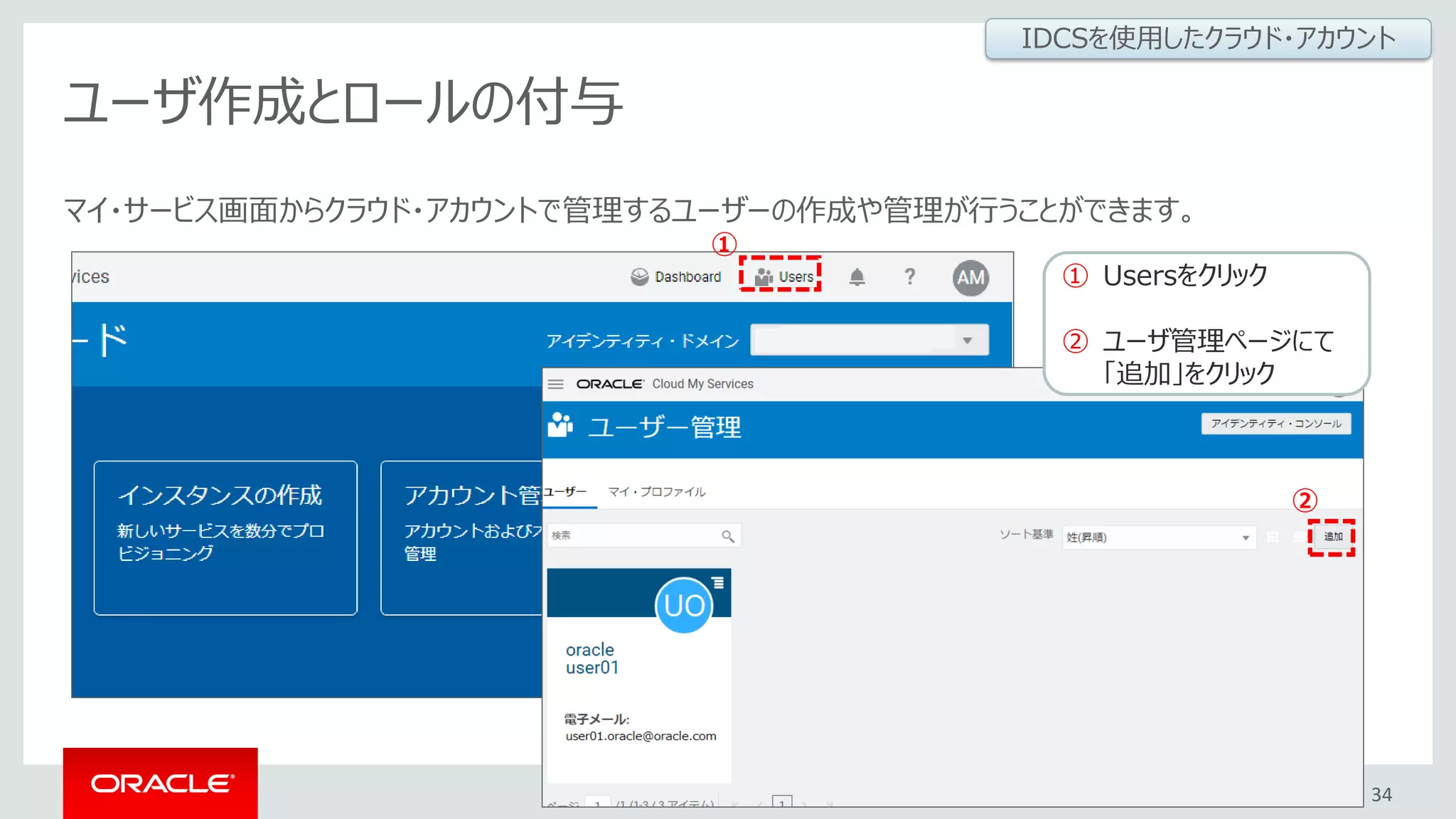The width and height of the screenshot is (1456, 819).
Task: Open the oracle user01 name link
Action: [x=591, y=659]
